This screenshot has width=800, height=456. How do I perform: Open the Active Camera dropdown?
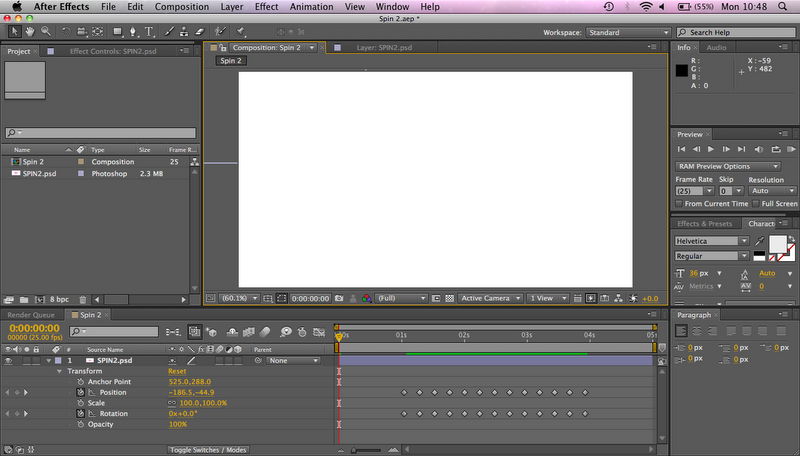click(490, 298)
